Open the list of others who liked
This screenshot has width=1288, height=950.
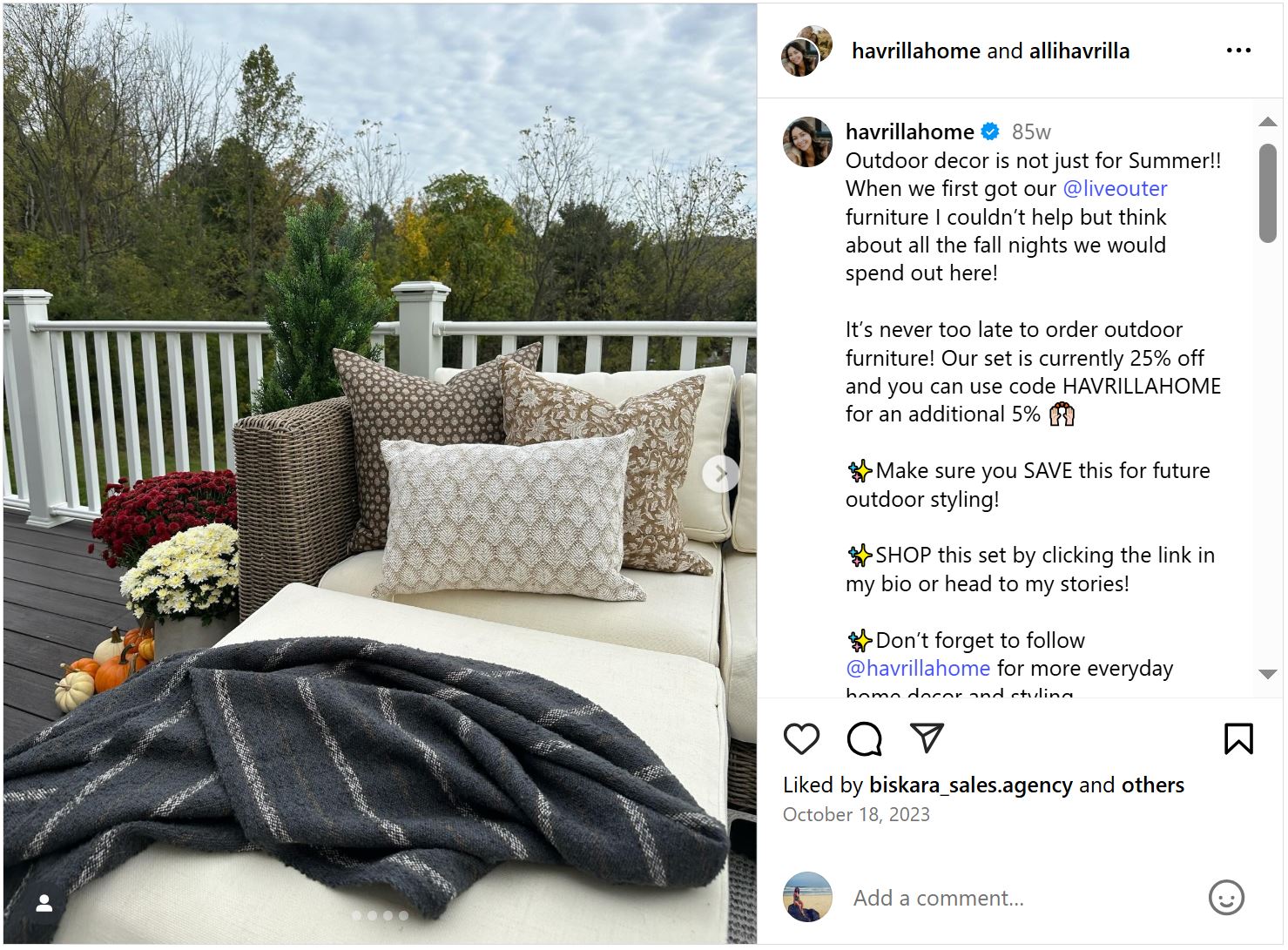[x=1153, y=785]
